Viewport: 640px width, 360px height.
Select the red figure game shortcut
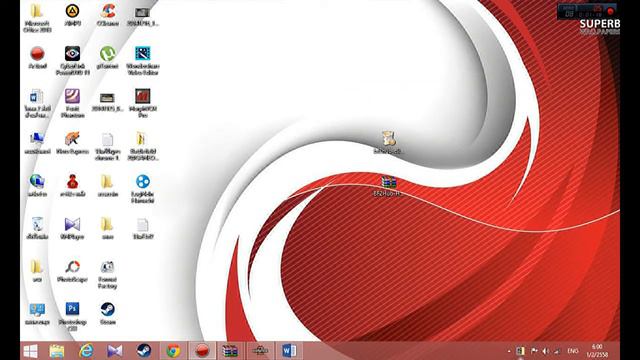pos(72,186)
